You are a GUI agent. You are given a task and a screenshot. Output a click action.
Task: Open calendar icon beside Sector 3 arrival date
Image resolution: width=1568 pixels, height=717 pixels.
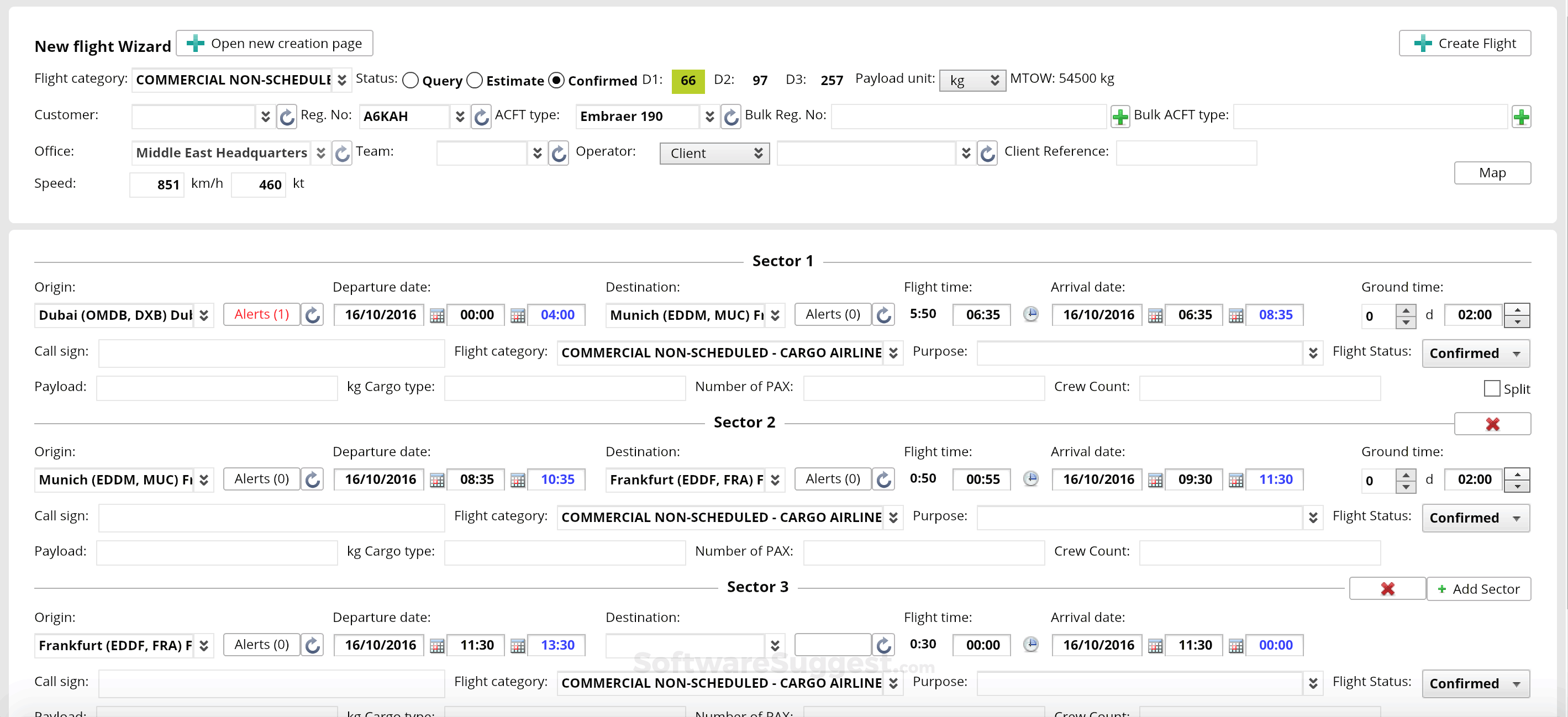(1155, 645)
